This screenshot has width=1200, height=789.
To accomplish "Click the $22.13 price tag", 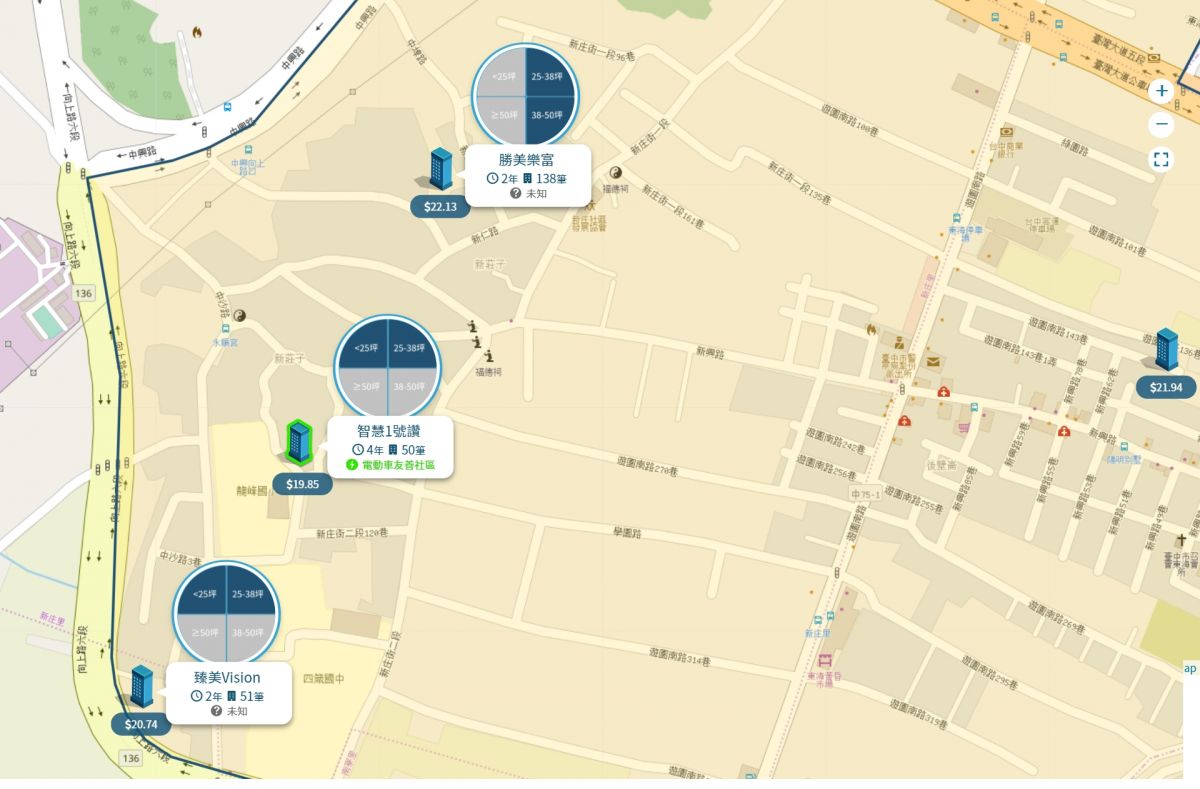I will click(x=440, y=207).
